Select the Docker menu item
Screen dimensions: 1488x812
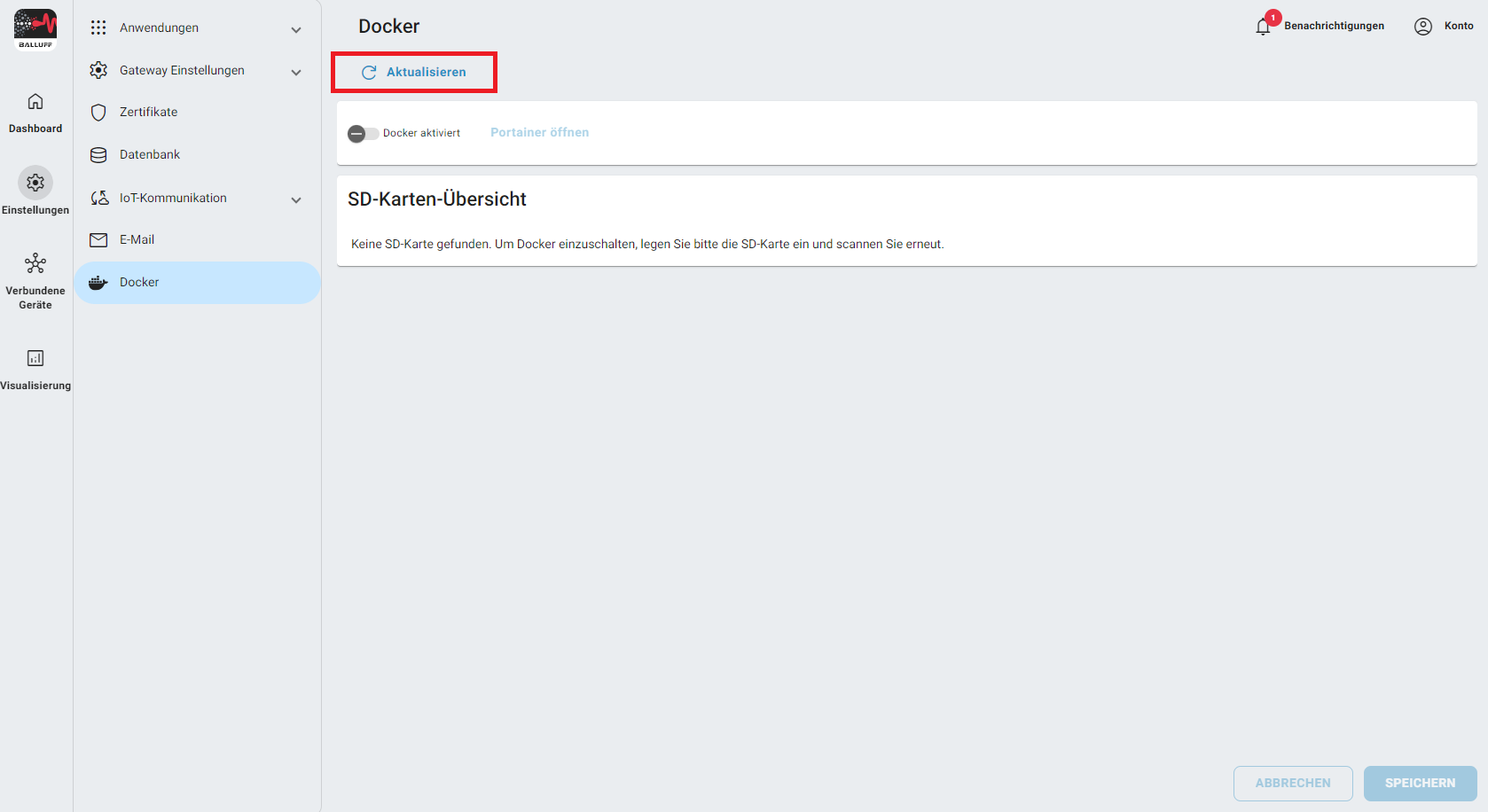(x=140, y=283)
